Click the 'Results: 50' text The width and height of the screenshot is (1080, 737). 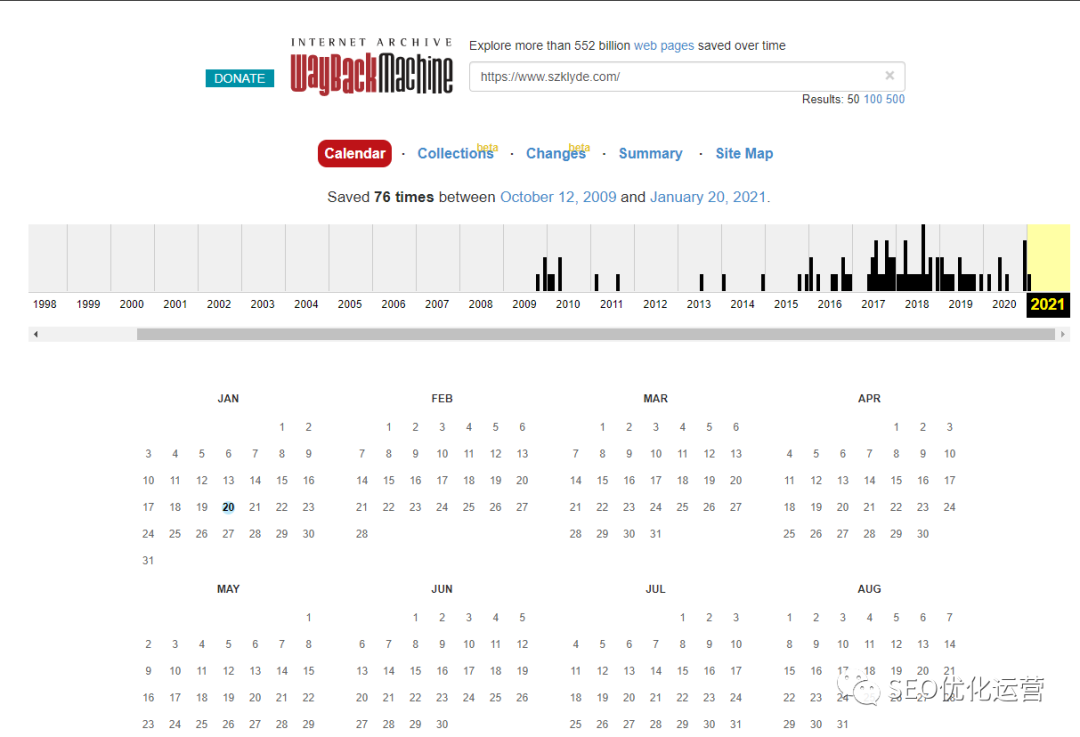pos(830,99)
